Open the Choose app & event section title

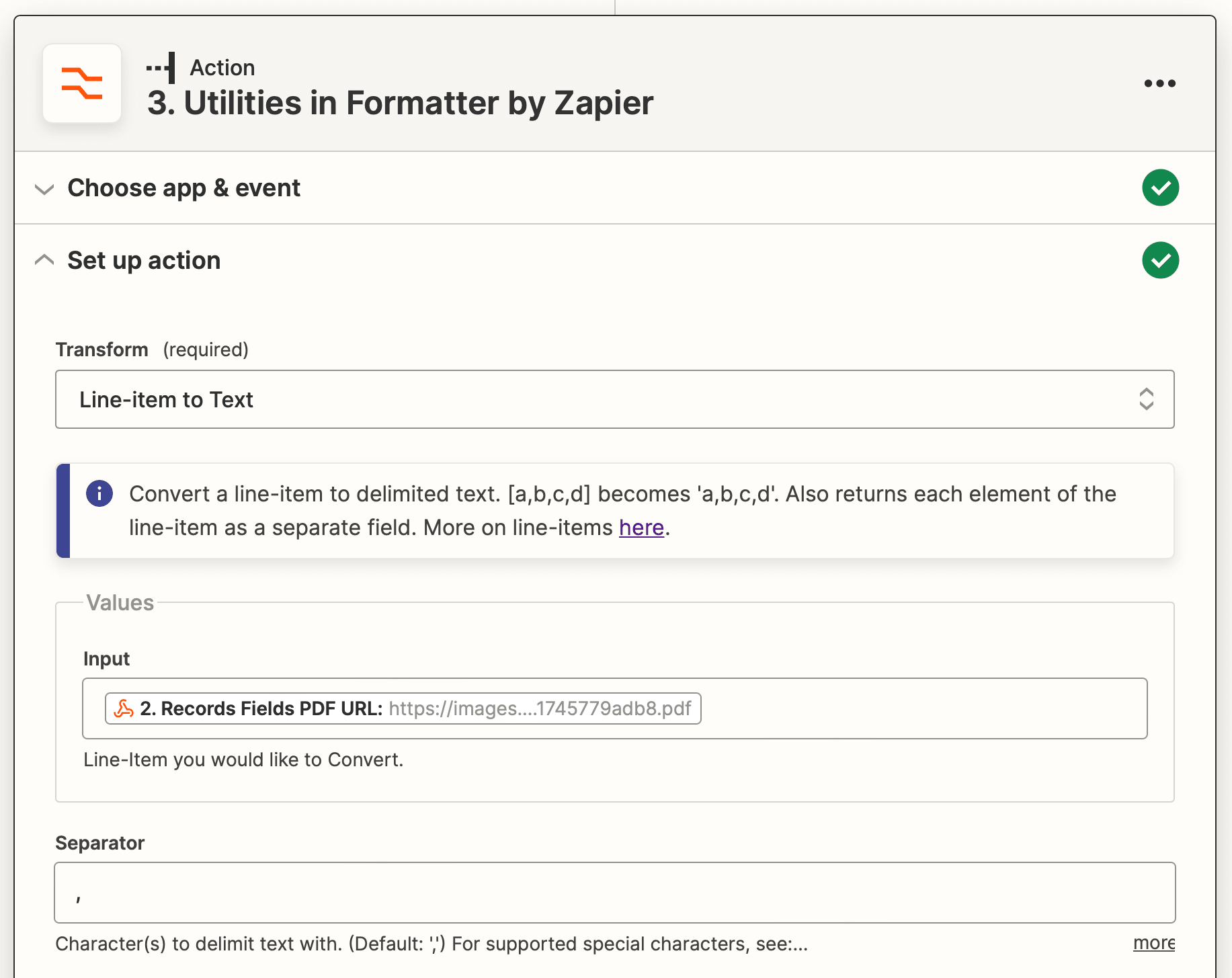(183, 188)
